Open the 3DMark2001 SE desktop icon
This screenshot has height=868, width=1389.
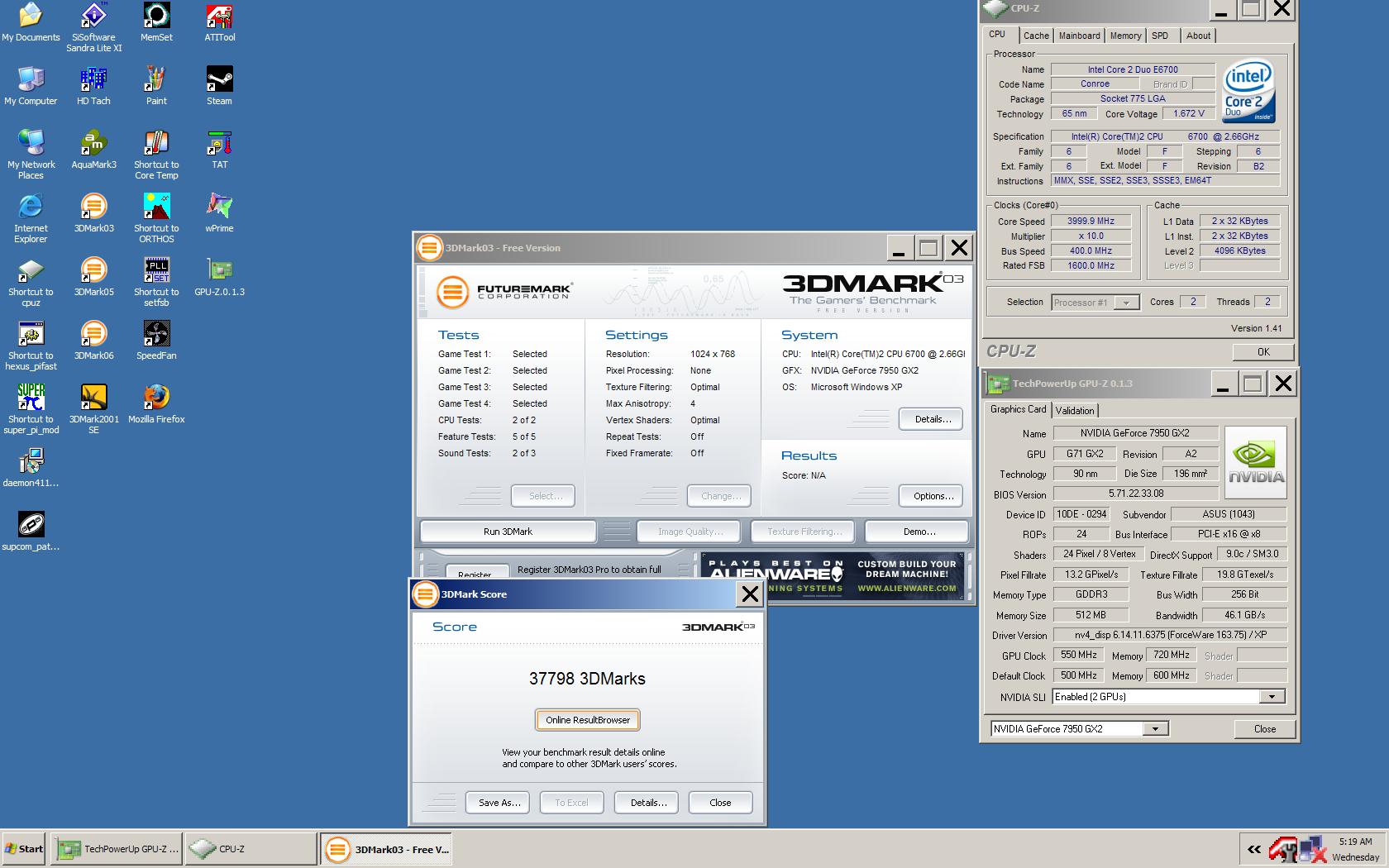coord(93,409)
